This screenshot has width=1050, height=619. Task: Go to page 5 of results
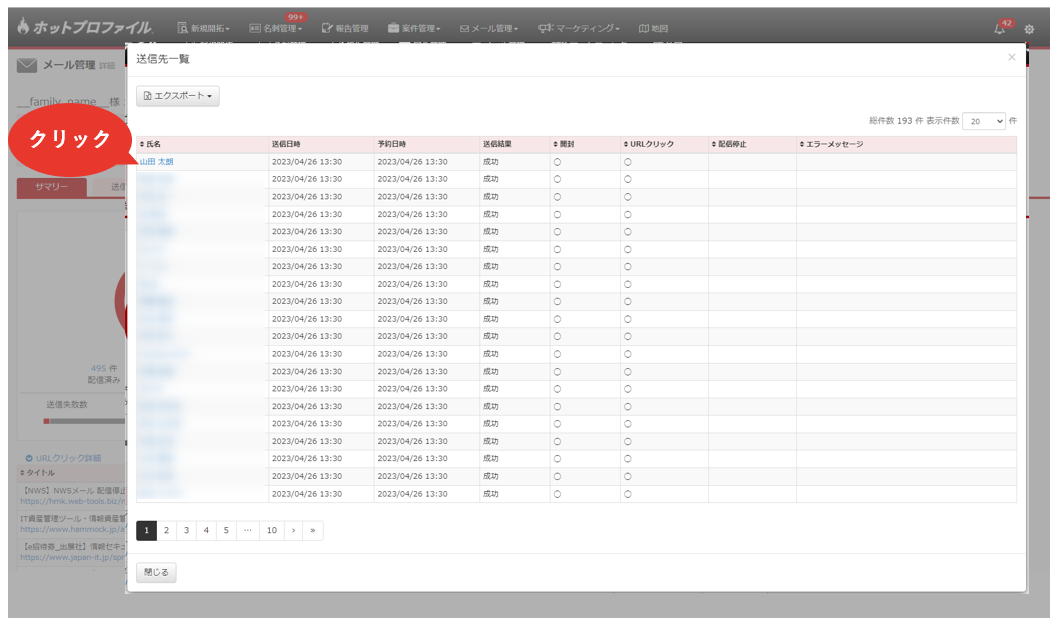point(226,530)
